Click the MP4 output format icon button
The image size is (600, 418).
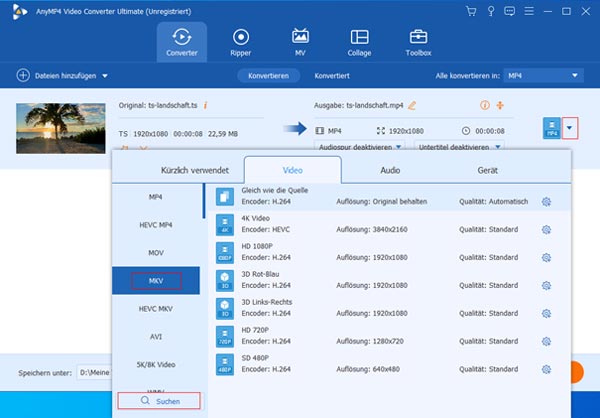[x=552, y=128]
